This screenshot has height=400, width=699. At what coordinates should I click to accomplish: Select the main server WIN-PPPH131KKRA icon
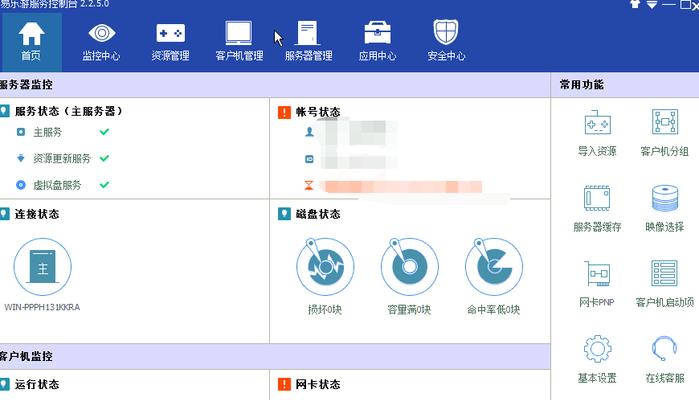42,267
